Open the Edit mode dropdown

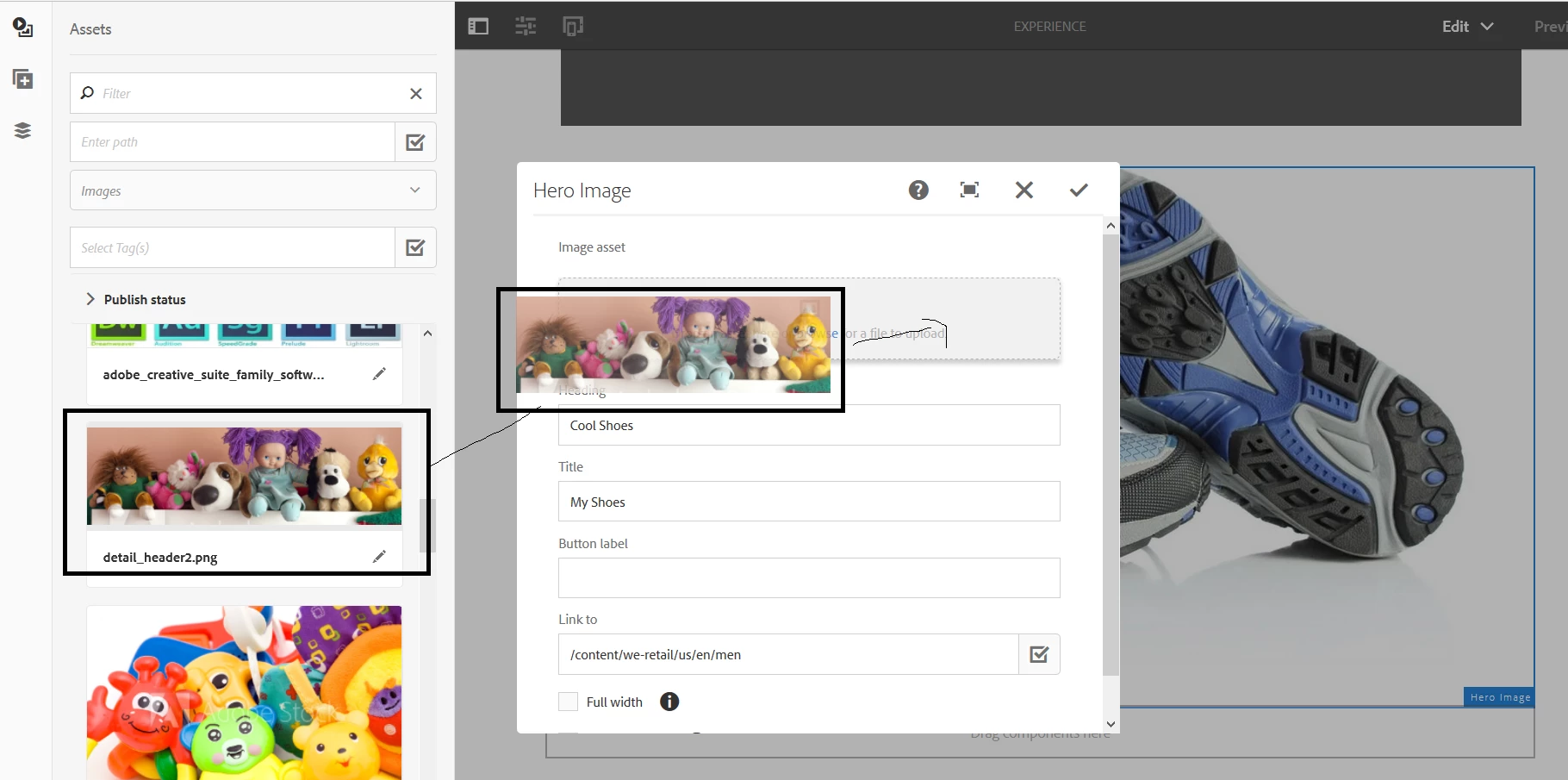(x=1467, y=27)
